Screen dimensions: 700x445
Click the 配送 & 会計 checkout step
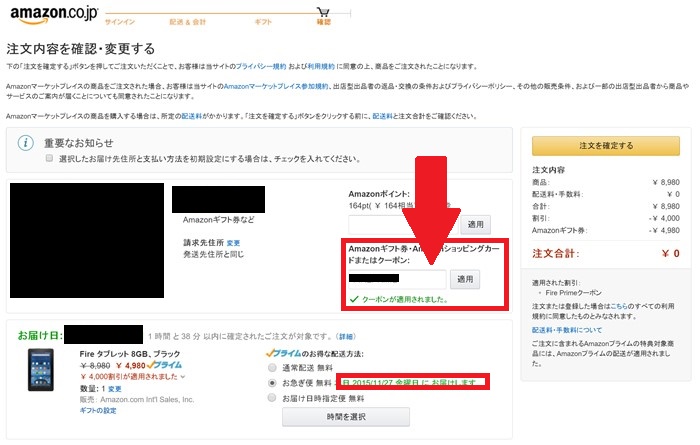point(188,22)
